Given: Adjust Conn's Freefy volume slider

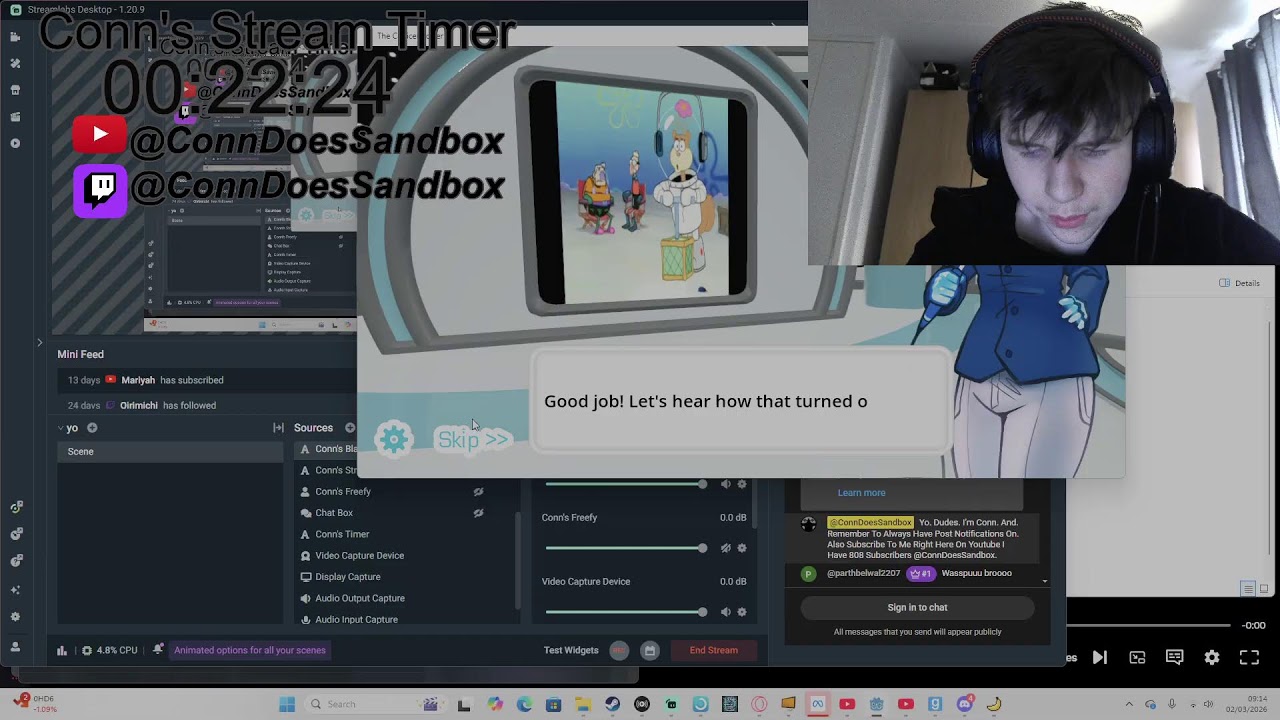Looking at the screenshot, I should 625,548.
